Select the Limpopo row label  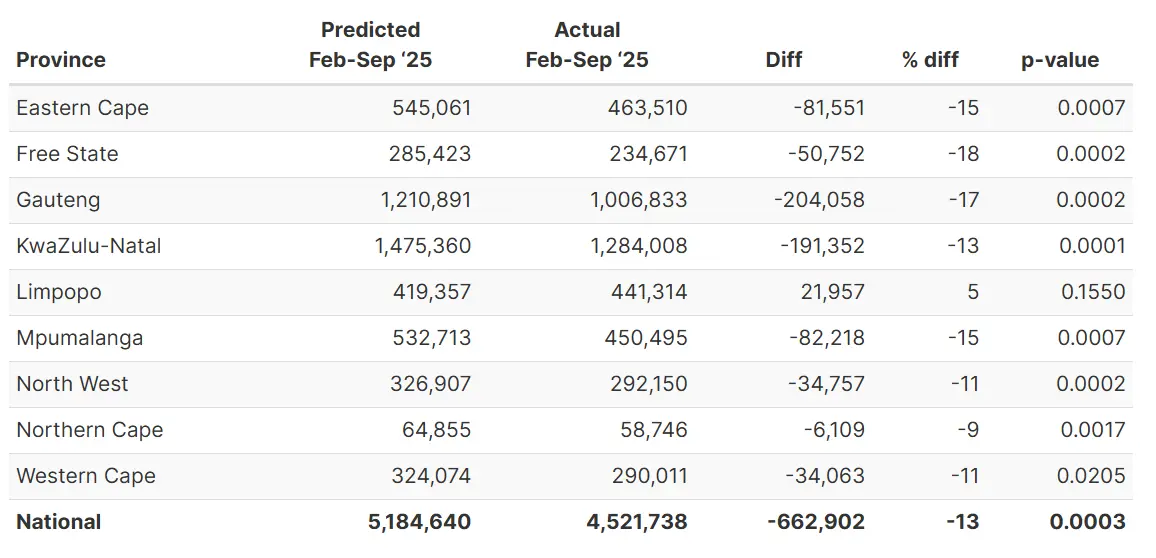(58, 292)
